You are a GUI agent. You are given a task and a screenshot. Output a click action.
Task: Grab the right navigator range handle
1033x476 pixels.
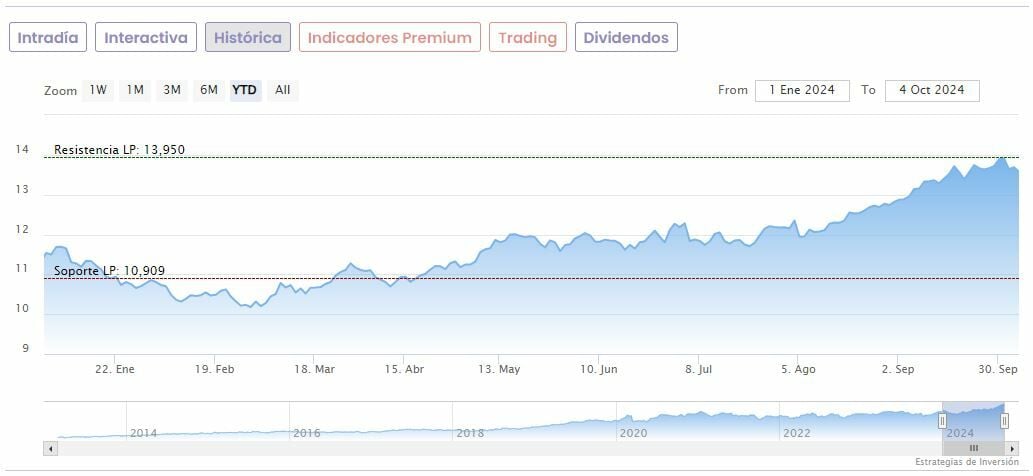click(x=1004, y=421)
